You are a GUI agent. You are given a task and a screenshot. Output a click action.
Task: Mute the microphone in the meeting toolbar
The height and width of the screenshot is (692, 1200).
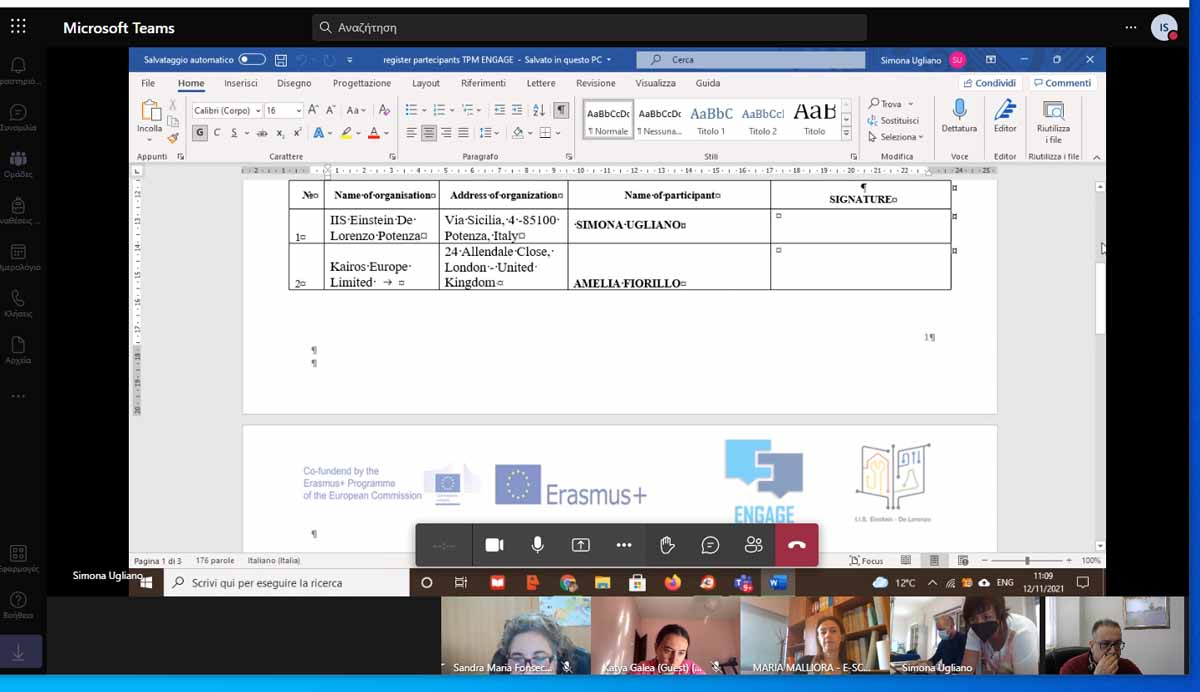(538, 545)
